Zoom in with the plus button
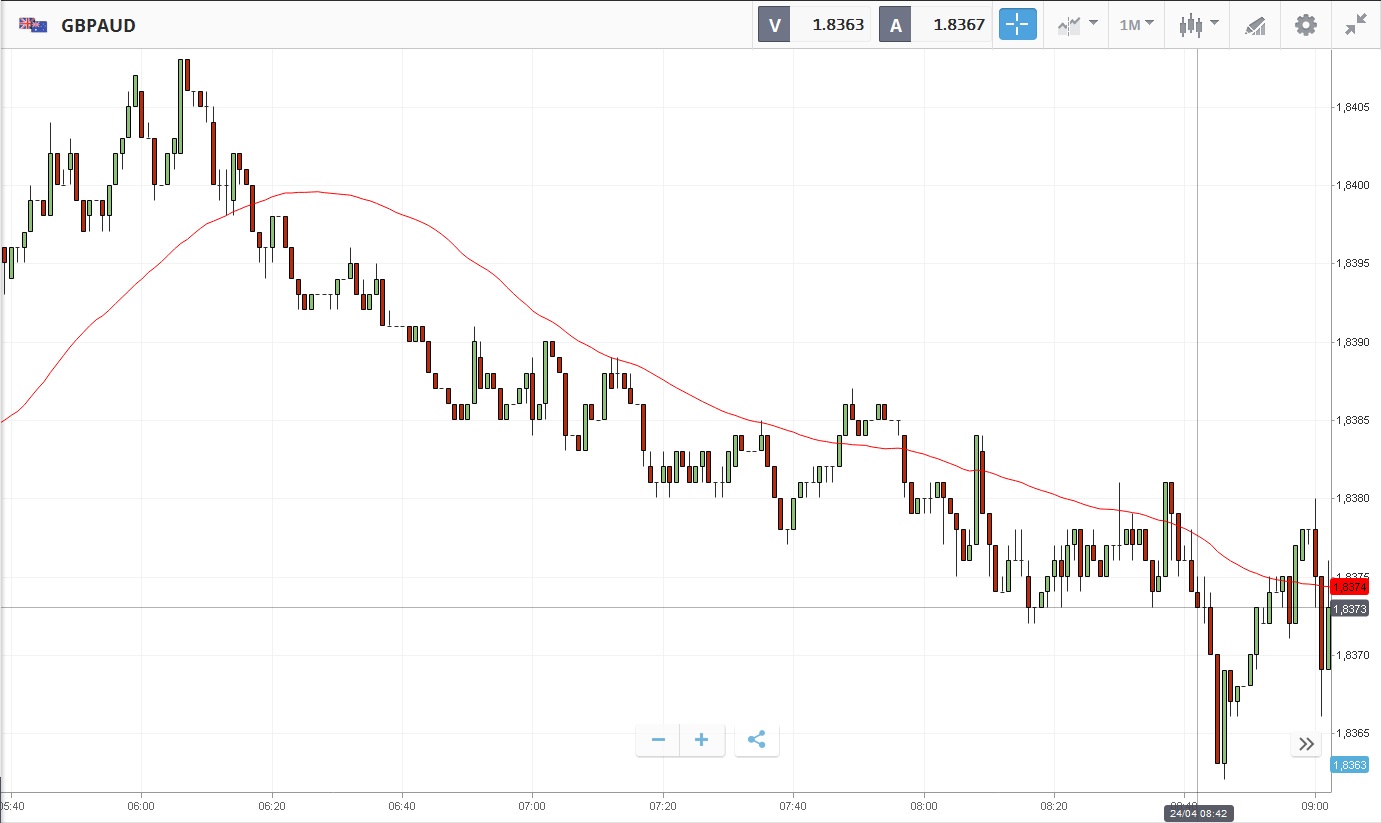1381x823 pixels. (x=702, y=740)
